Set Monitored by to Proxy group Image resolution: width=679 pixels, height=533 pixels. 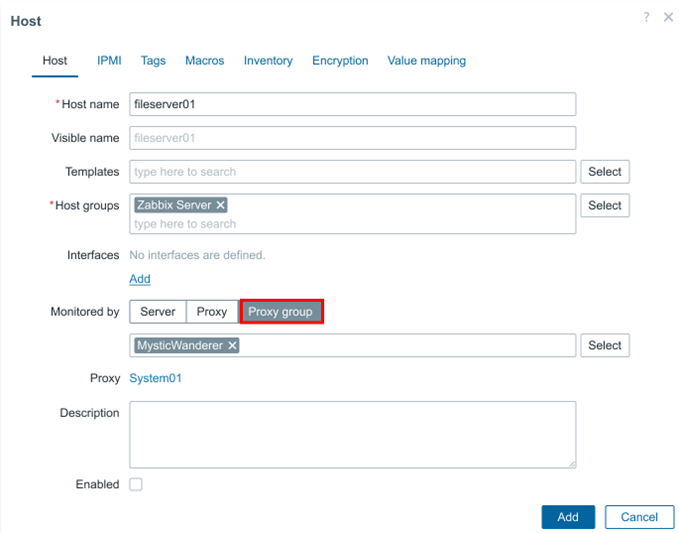pyautogui.click(x=281, y=312)
